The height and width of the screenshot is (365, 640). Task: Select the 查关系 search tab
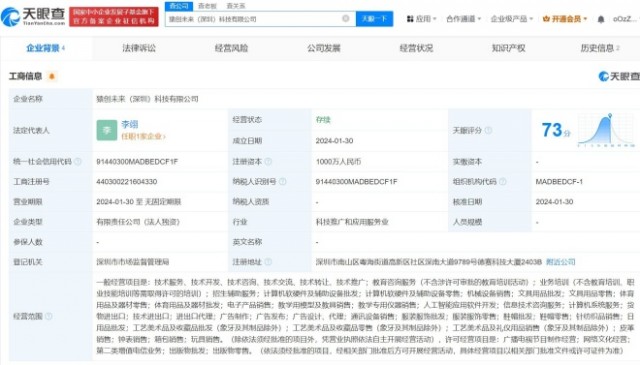click(236, 6)
